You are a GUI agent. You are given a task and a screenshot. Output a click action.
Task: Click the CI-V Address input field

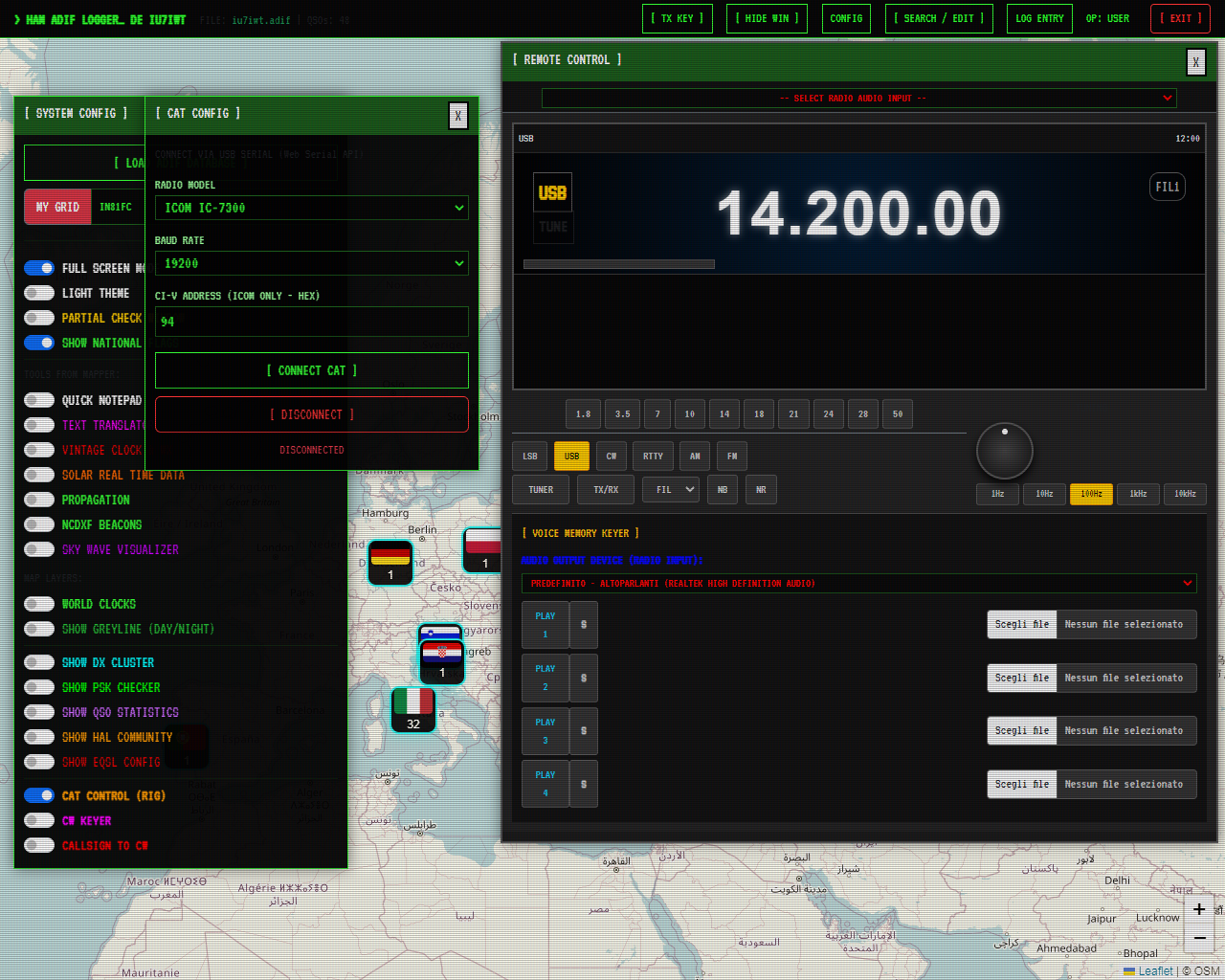click(311, 322)
